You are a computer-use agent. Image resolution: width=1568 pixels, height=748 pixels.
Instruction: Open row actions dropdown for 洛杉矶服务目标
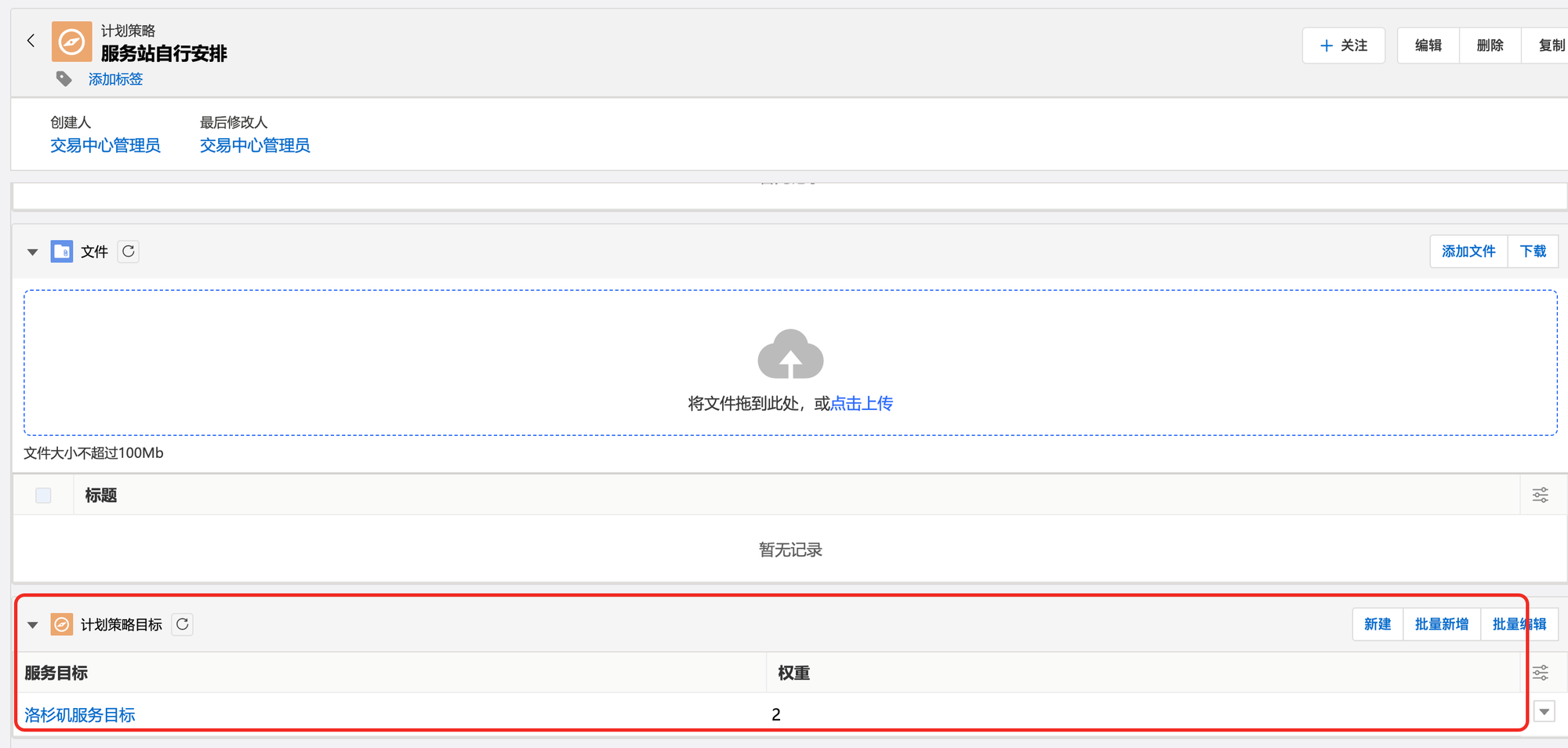(x=1544, y=712)
